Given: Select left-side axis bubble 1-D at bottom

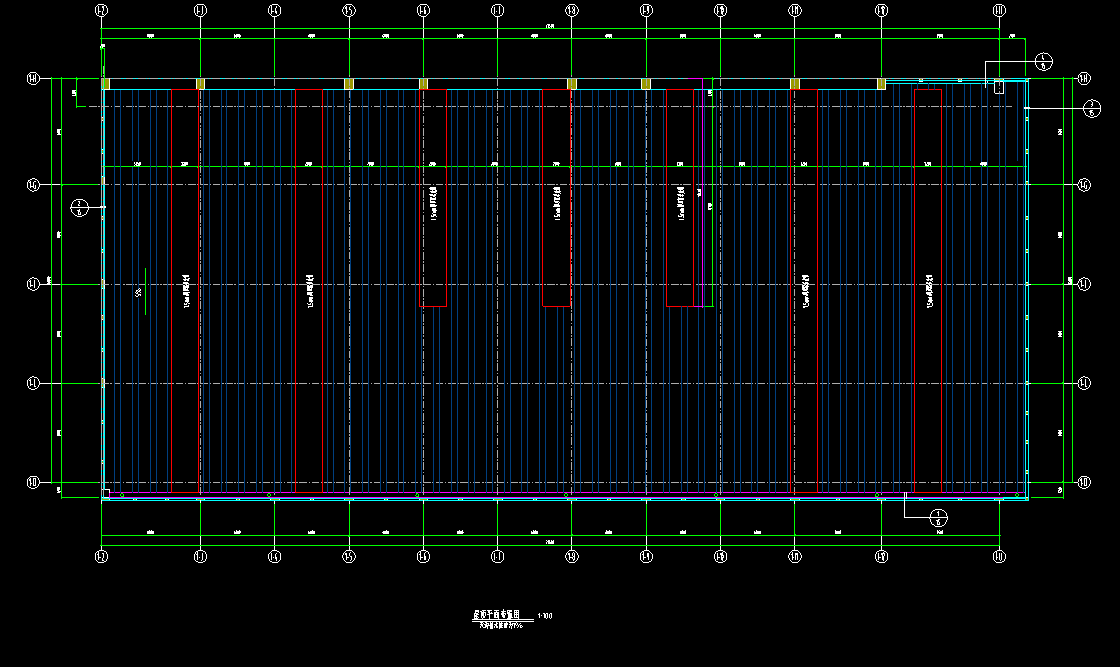Looking at the screenshot, I should pyautogui.click(x=33, y=482).
